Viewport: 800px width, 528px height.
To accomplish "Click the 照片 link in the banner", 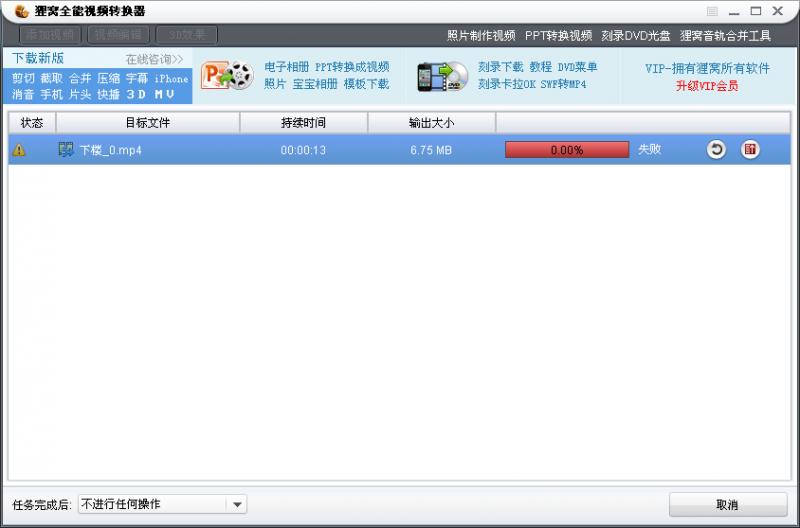I will (x=275, y=84).
